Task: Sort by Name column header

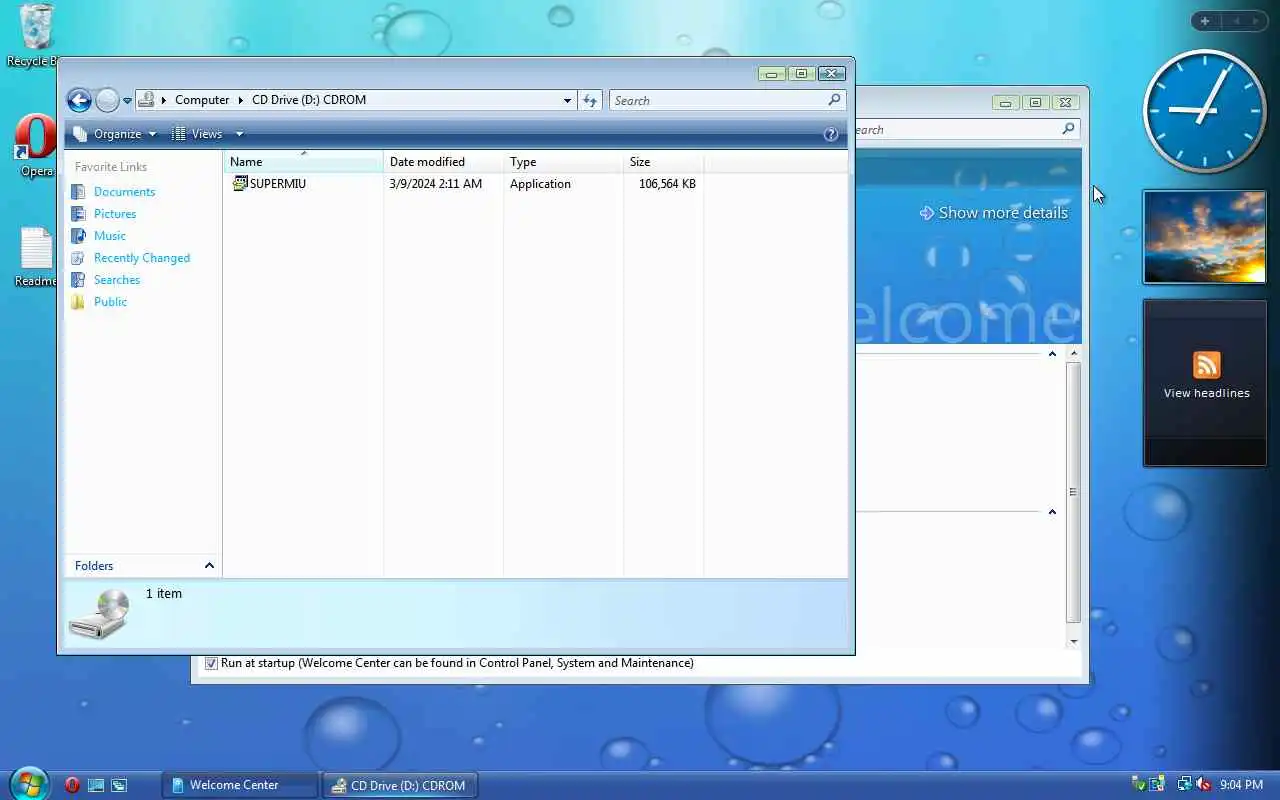Action: click(x=303, y=162)
